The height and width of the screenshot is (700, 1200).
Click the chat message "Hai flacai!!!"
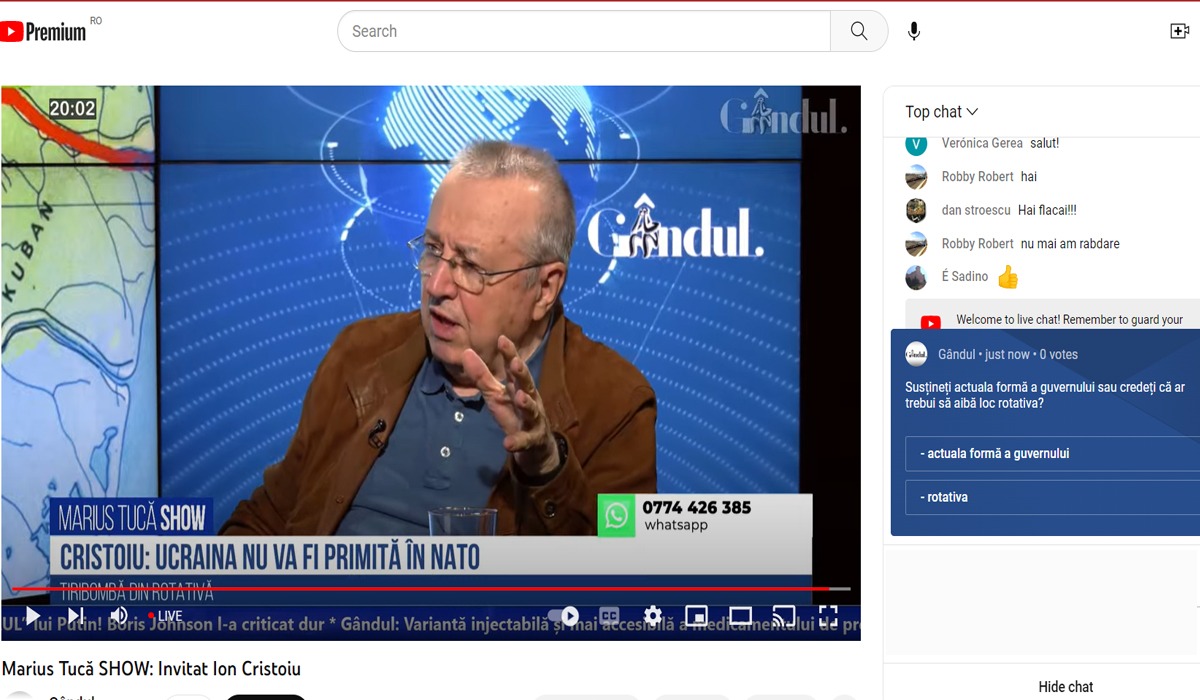tap(1047, 210)
